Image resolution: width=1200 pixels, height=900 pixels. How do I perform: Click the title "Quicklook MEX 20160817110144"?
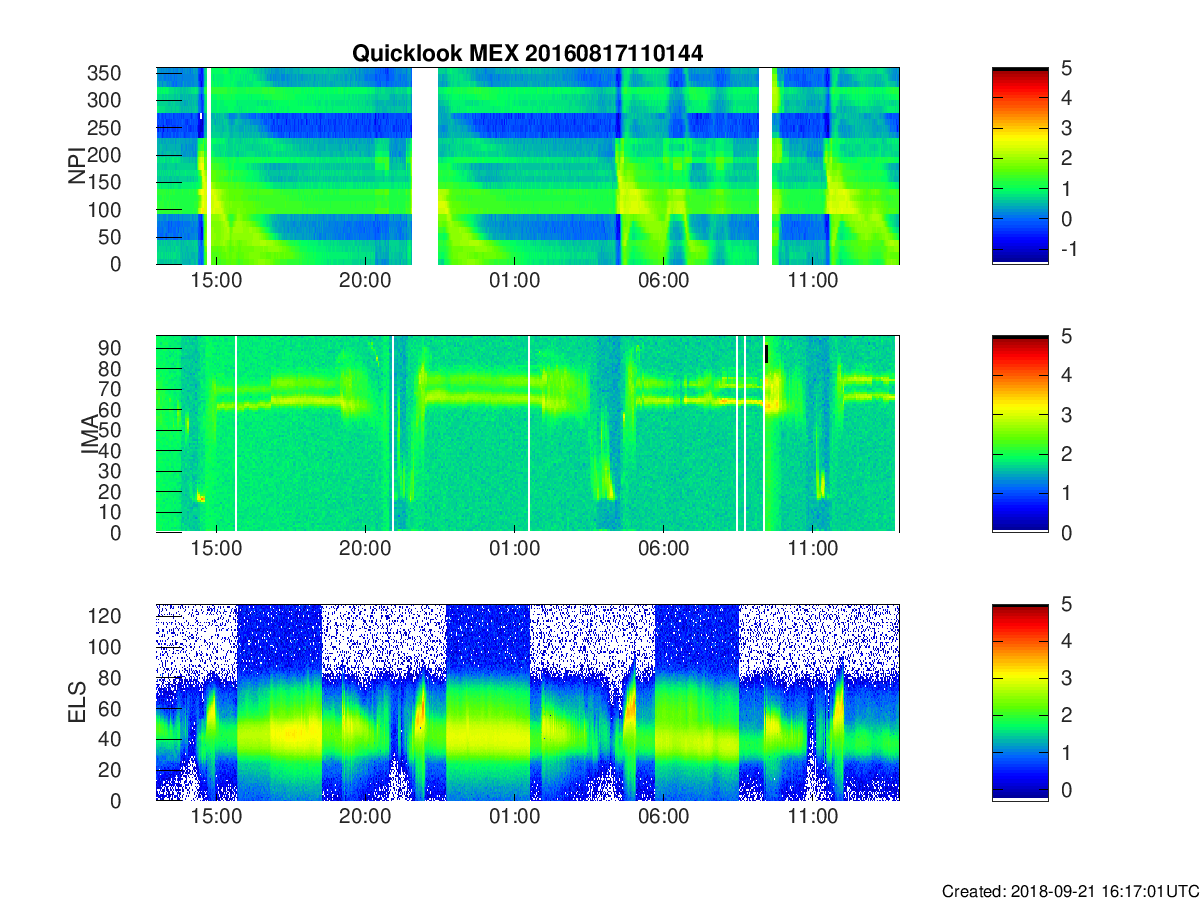[527, 54]
